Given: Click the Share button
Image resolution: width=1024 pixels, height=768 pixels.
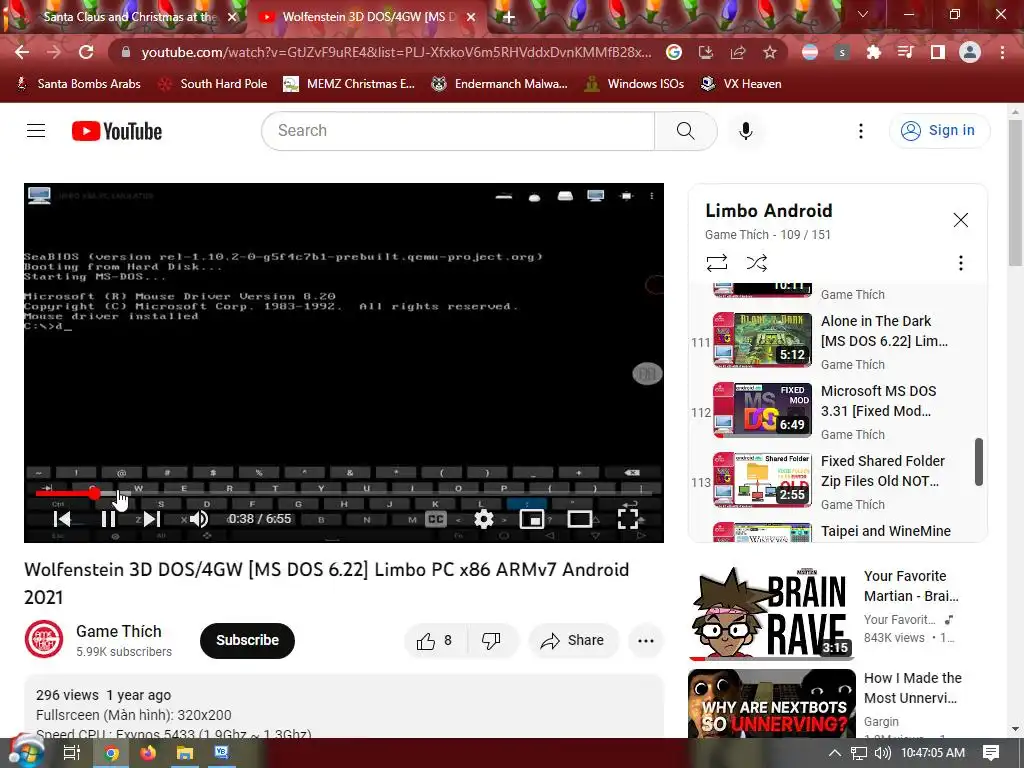Looking at the screenshot, I should point(573,641).
